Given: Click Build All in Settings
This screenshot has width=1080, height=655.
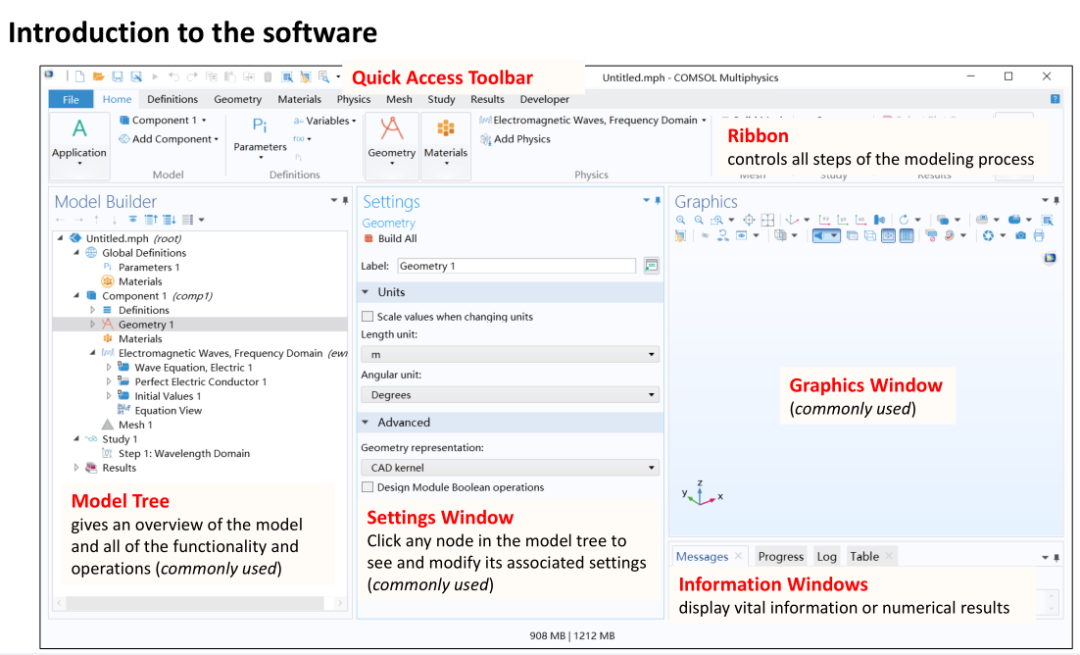Looking at the screenshot, I should (x=390, y=238).
